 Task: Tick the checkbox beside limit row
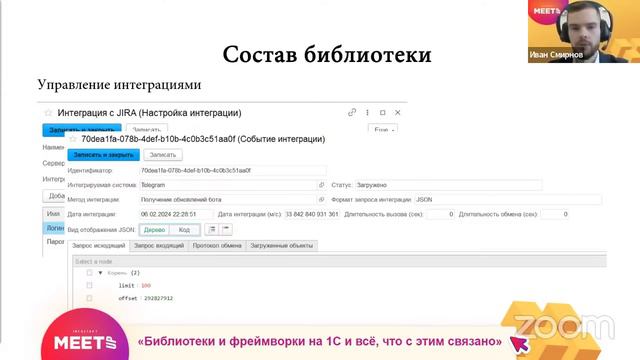pyautogui.click(x=89, y=285)
